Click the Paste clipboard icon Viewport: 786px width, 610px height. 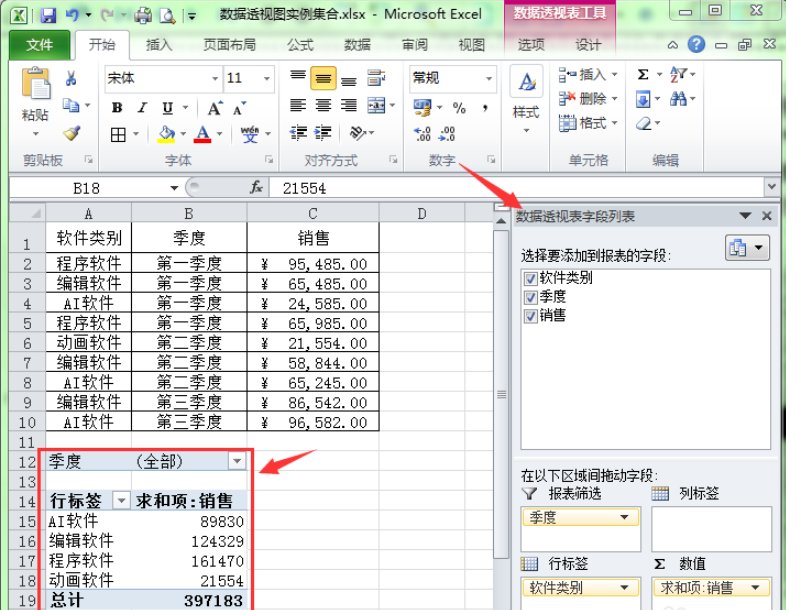[36, 83]
